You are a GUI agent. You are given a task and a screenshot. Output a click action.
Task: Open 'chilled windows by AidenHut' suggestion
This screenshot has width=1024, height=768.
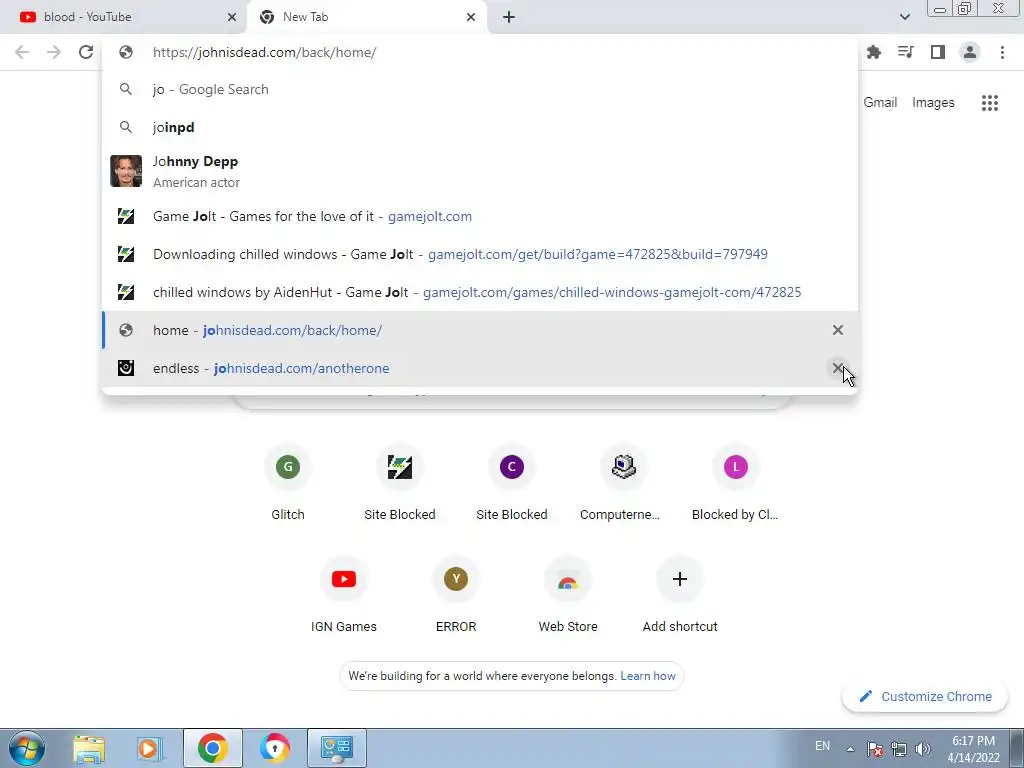coord(480,292)
